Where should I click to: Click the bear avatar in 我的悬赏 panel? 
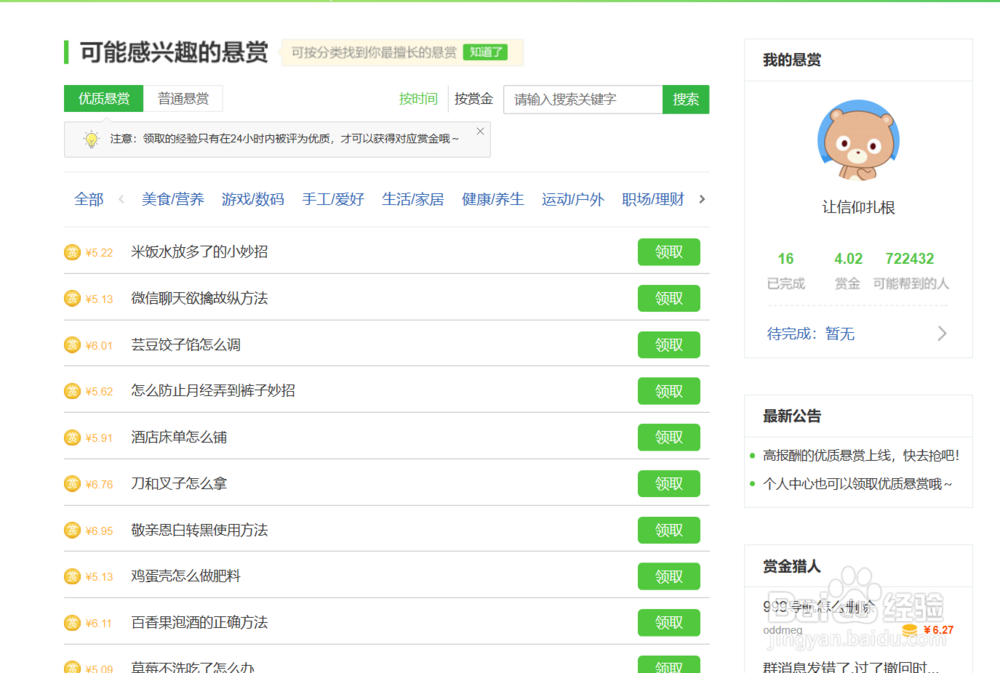tap(858, 139)
